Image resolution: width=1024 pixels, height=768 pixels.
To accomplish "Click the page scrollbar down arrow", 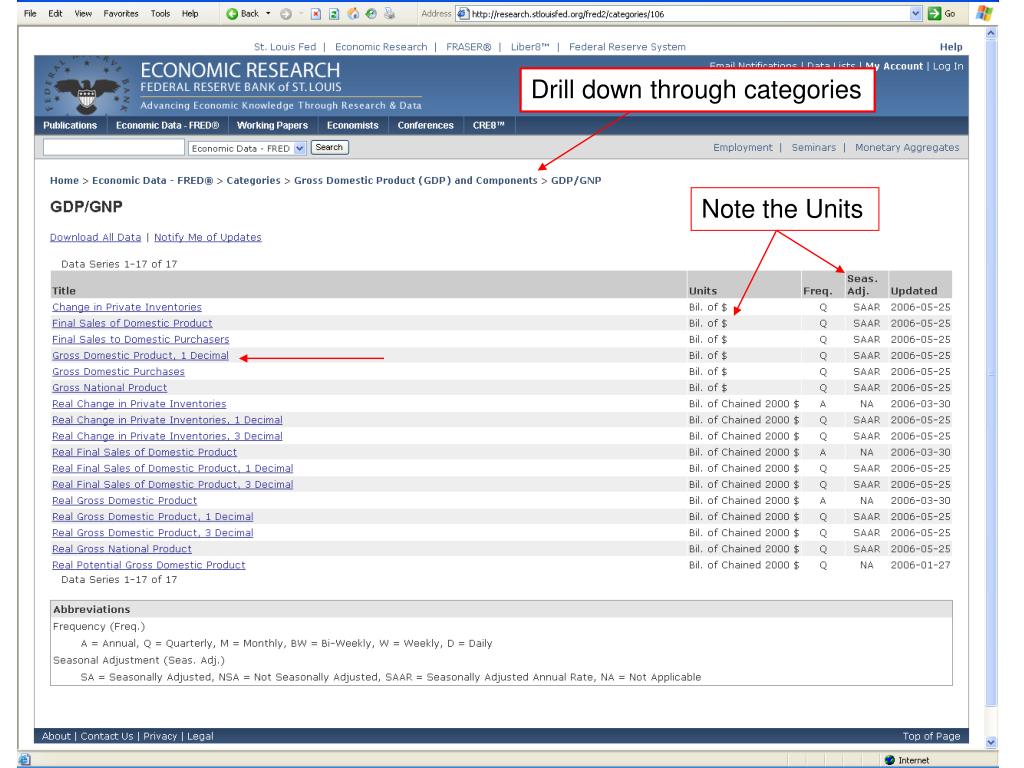I will pyautogui.click(x=991, y=742).
